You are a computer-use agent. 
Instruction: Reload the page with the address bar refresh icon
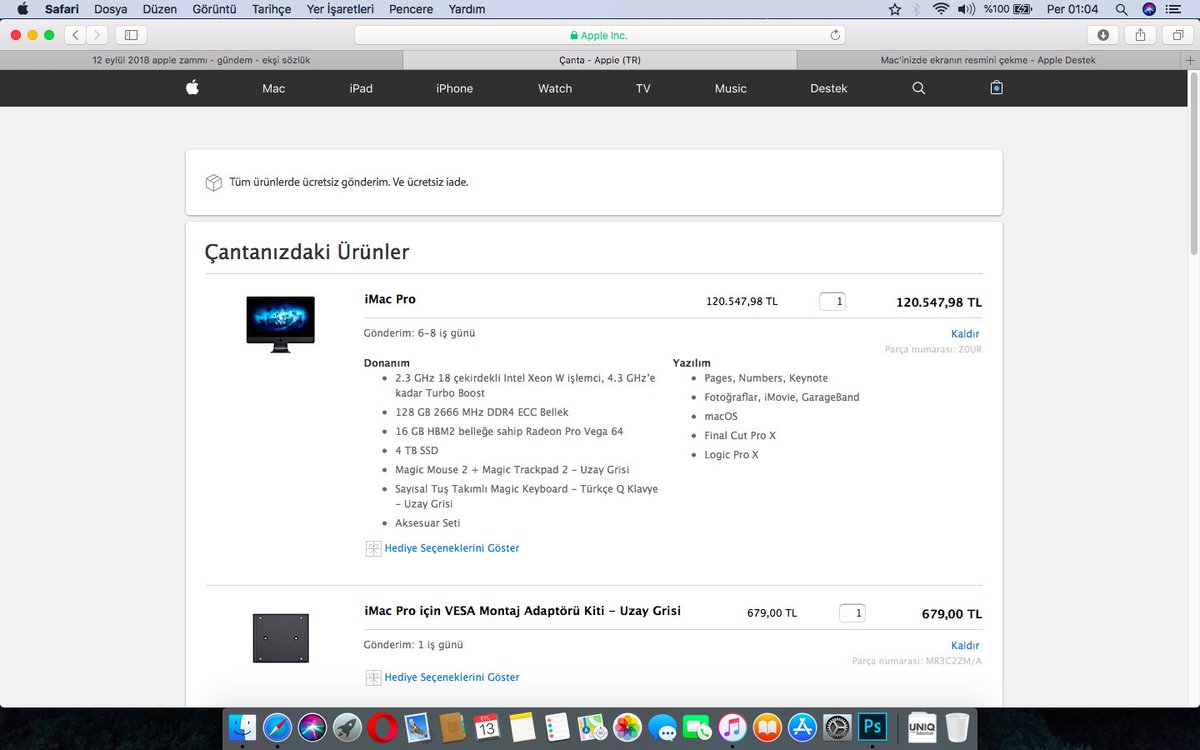coord(835,35)
